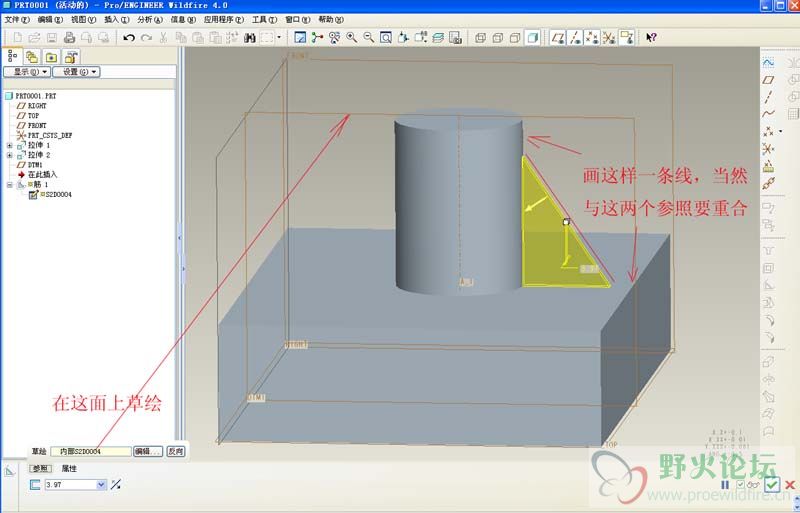Click the refit view icon
This screenshot has height=513, width=800.
pyautogui.click(x=386, y=37)
